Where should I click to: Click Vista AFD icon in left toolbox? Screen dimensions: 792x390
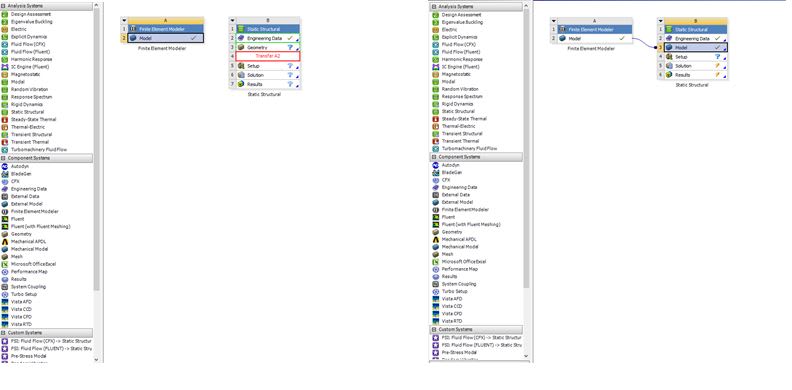pos(5,302)
